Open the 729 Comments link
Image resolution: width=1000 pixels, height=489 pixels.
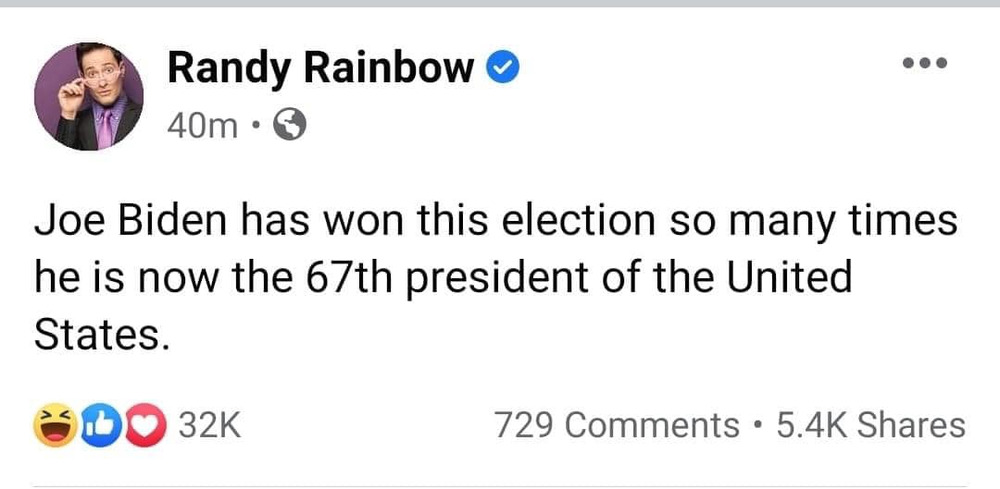pos(617,425)
